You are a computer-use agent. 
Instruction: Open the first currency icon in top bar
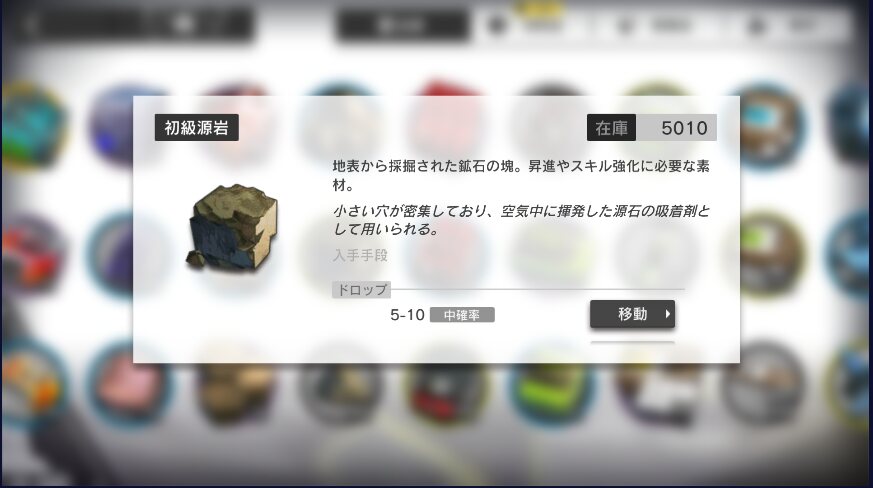[x=497, y=25]
